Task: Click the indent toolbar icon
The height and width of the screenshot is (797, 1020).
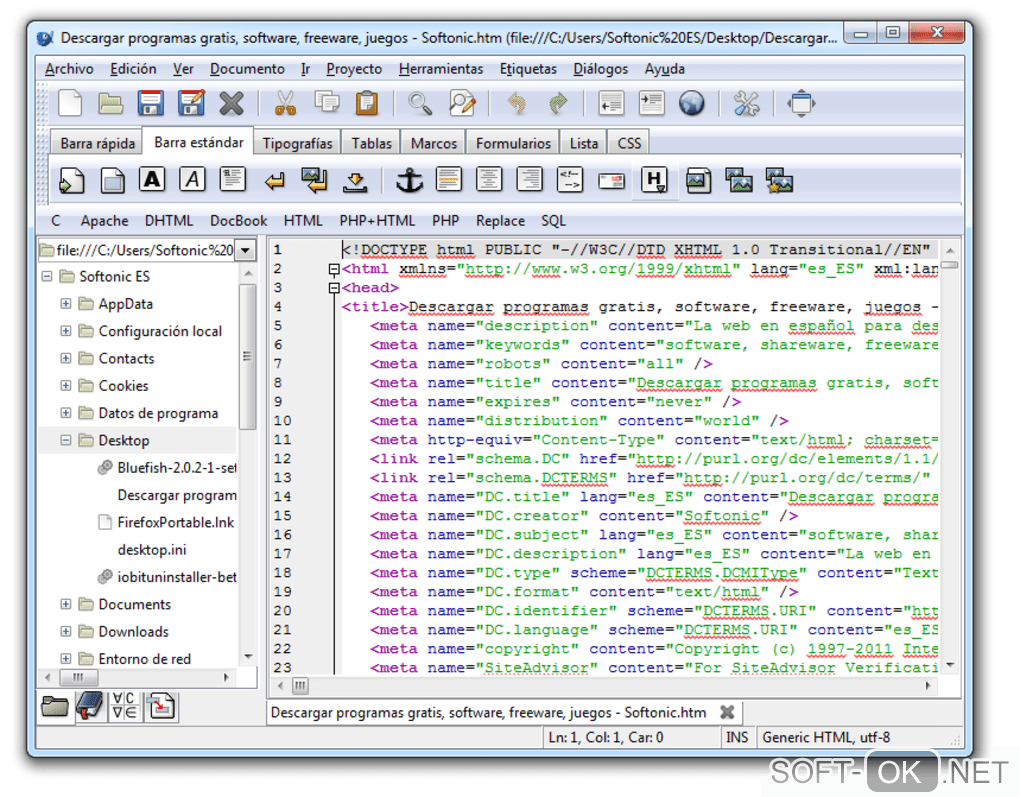Action: point(651,103)
